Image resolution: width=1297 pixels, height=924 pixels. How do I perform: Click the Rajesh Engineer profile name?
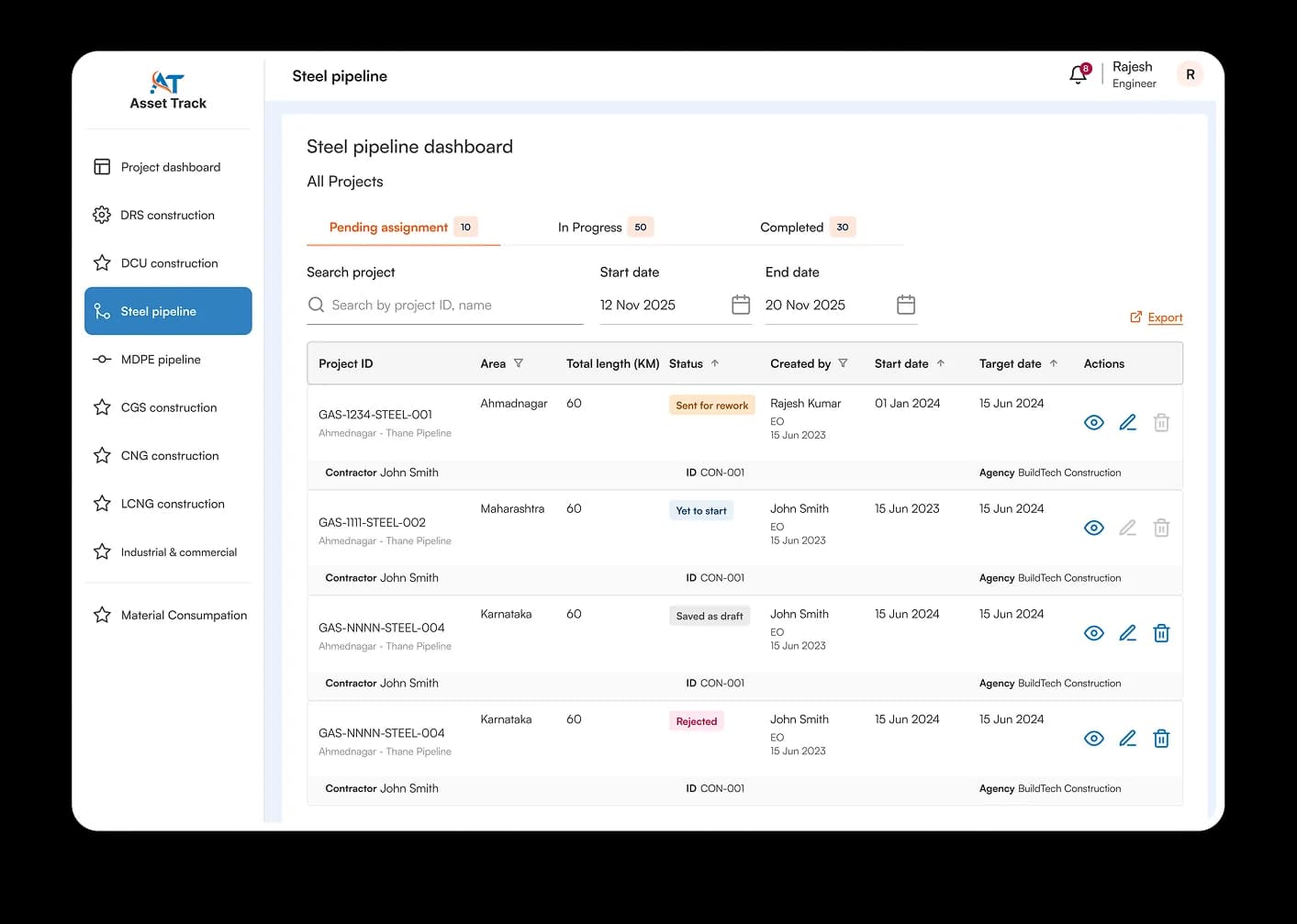pos(1134,74)
